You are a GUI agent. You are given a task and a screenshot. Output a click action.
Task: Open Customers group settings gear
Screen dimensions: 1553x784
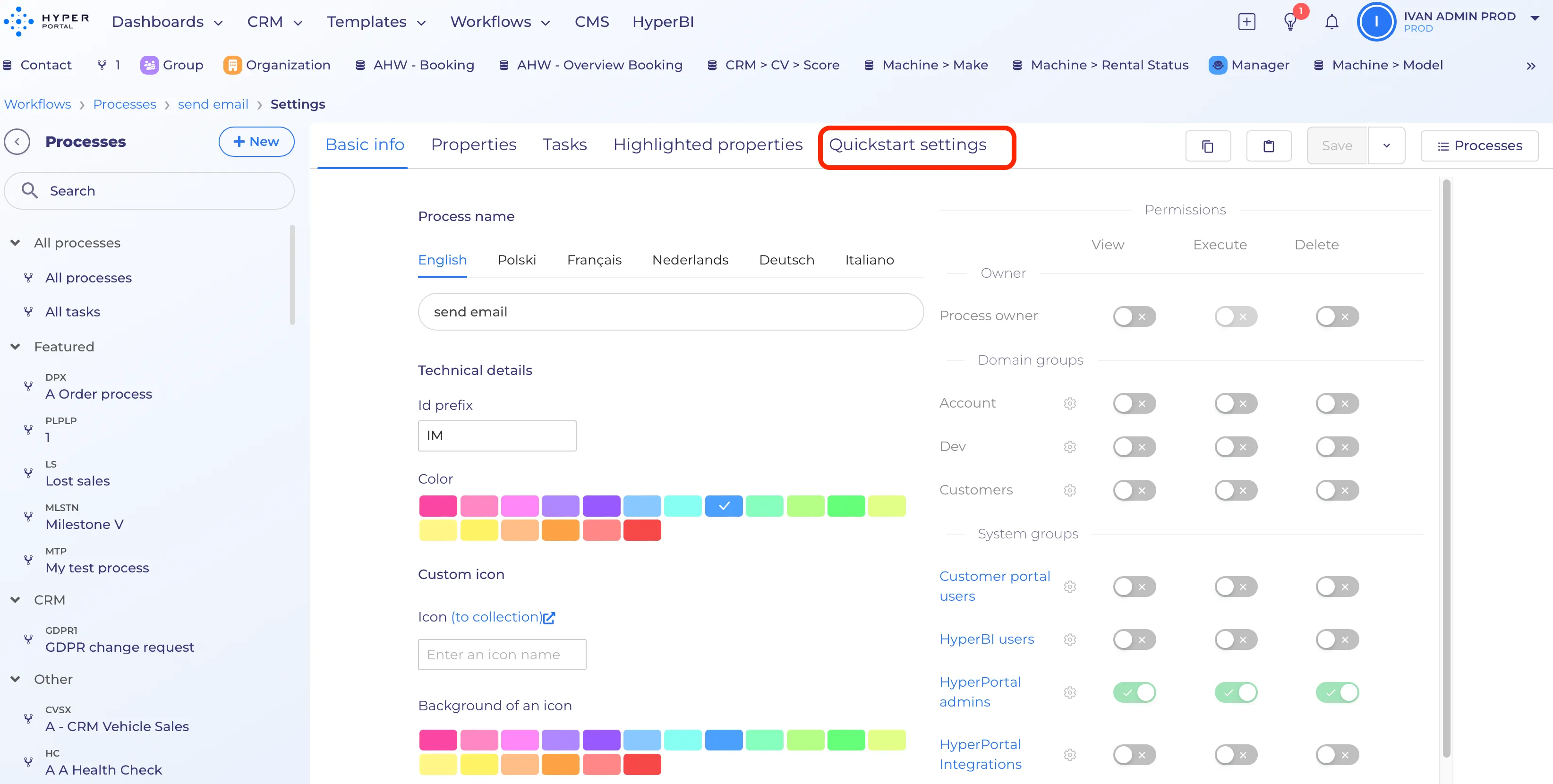1069,490
